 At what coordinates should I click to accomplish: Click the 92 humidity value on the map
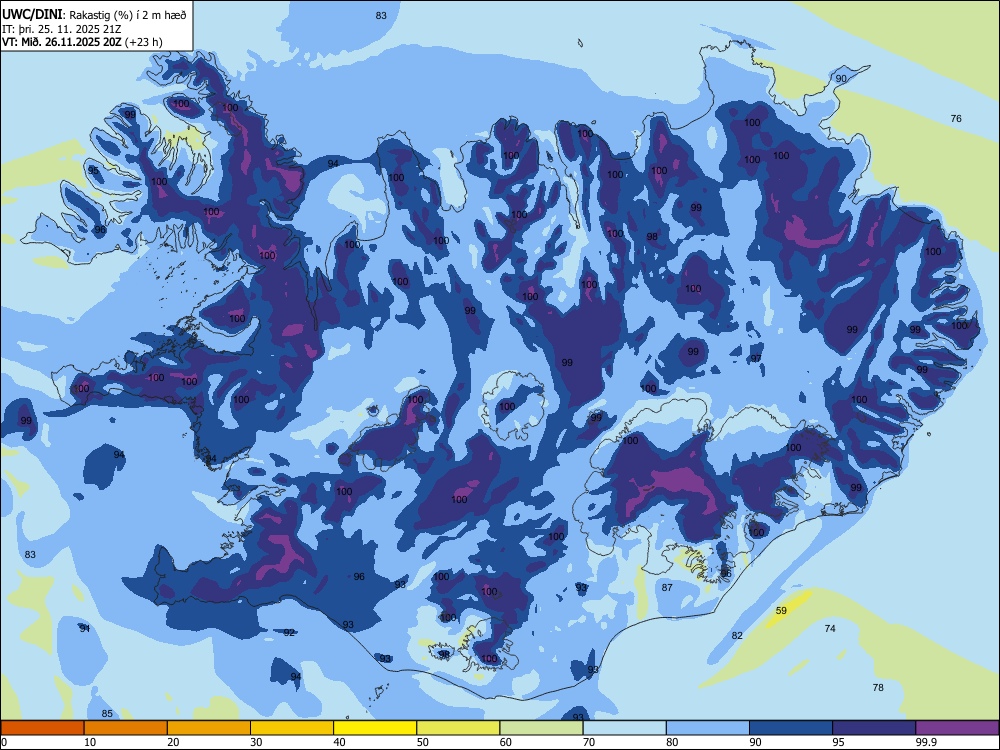(290, 632)
